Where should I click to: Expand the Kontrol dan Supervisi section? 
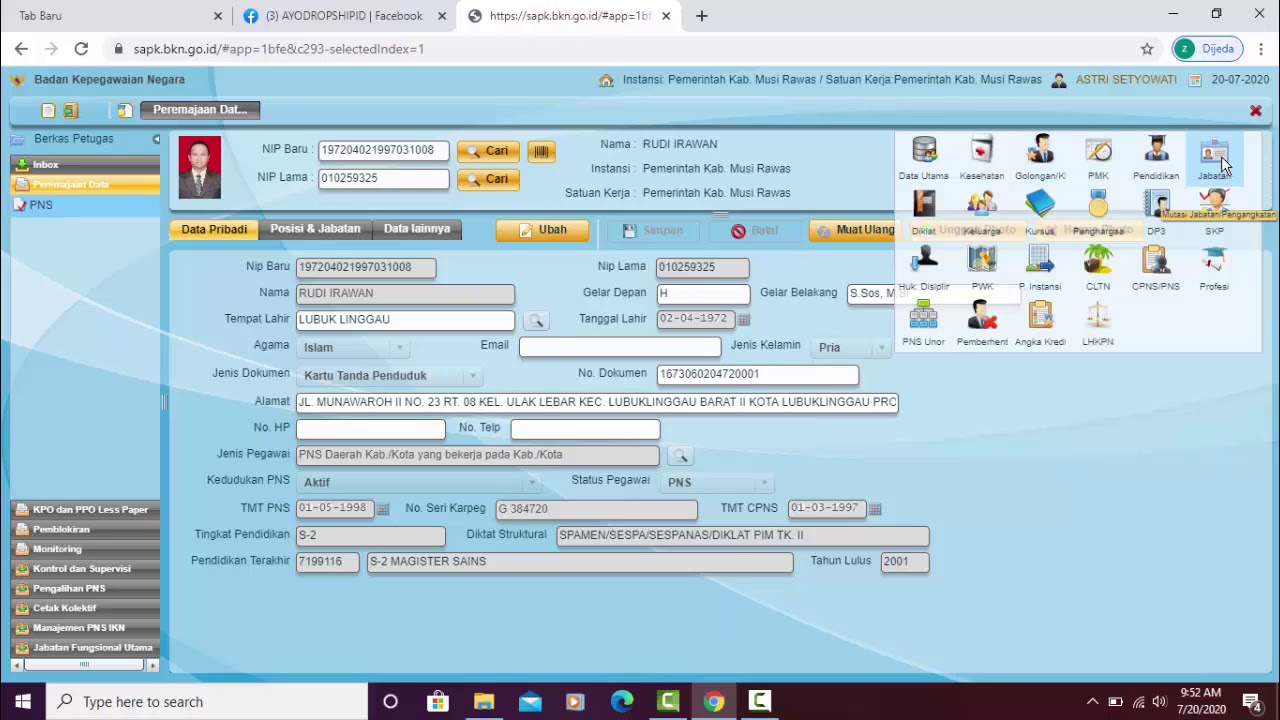85,569
